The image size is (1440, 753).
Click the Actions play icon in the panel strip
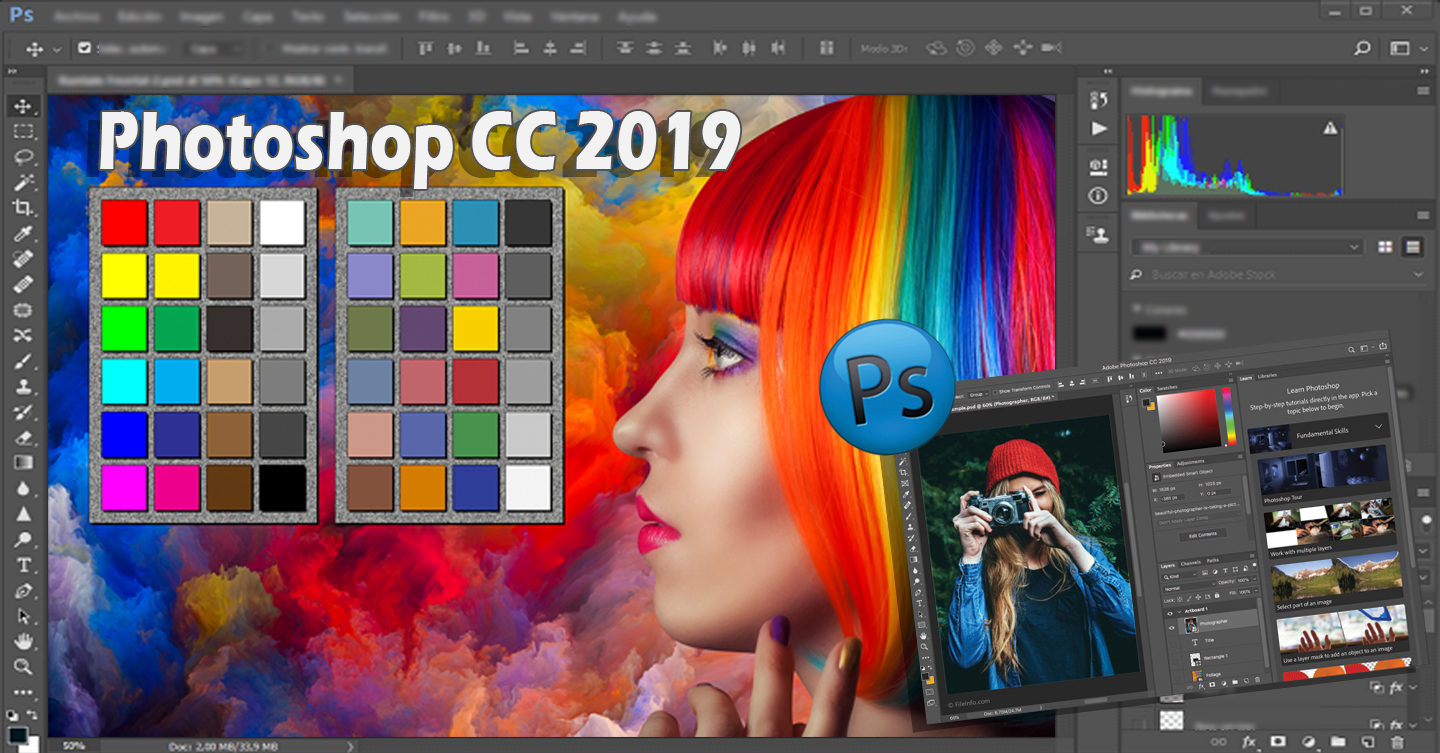point(1099,128)
